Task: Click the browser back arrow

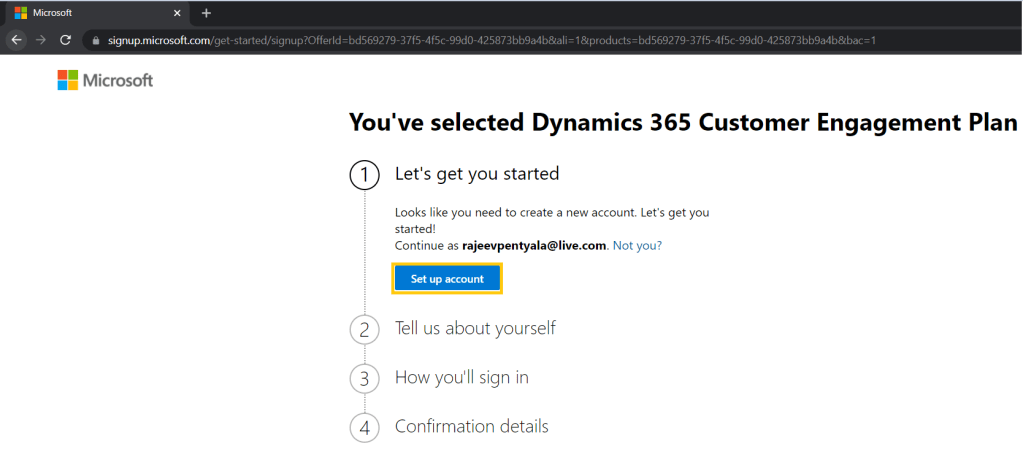Action: click(15, 40)
